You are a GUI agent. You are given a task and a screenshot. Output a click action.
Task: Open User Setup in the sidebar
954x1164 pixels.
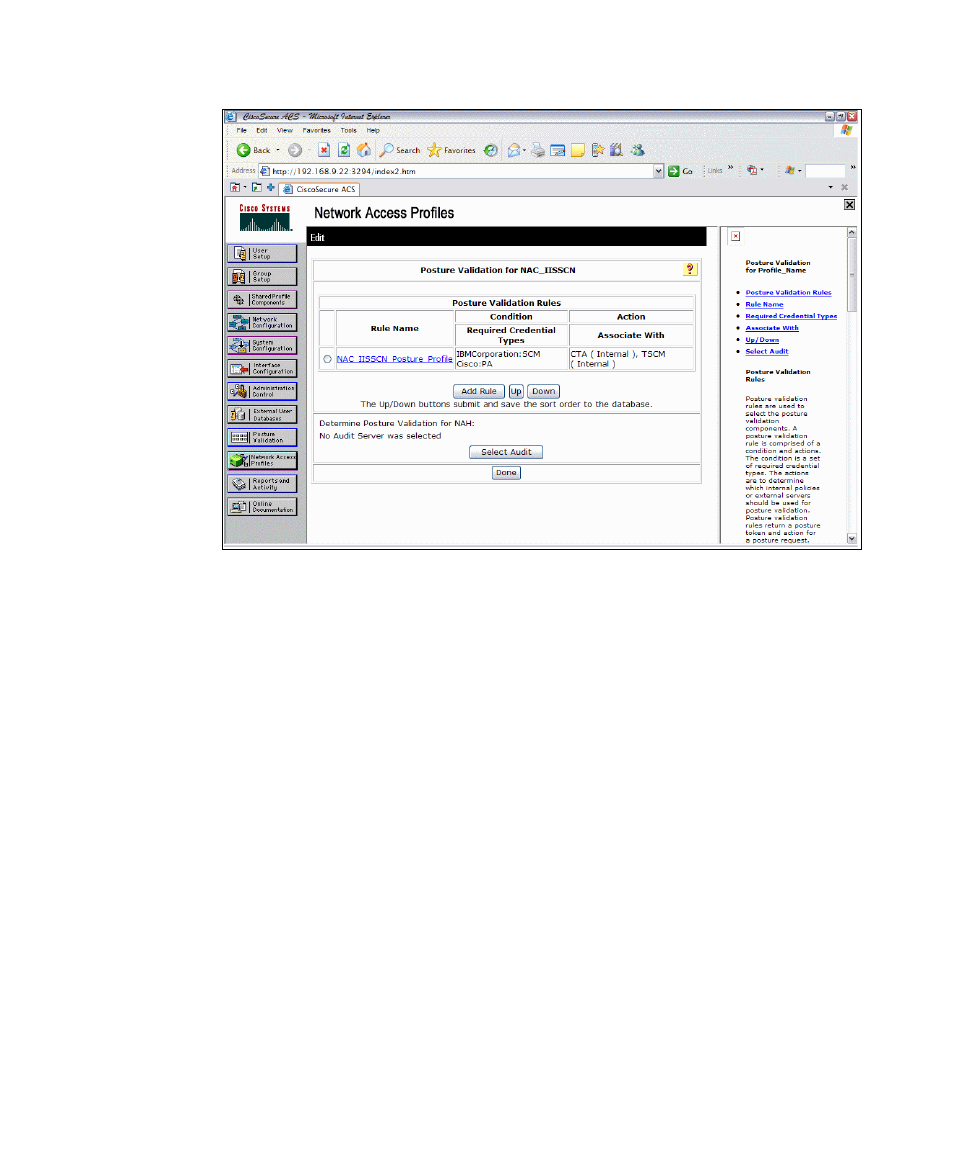tap(262, 253)
